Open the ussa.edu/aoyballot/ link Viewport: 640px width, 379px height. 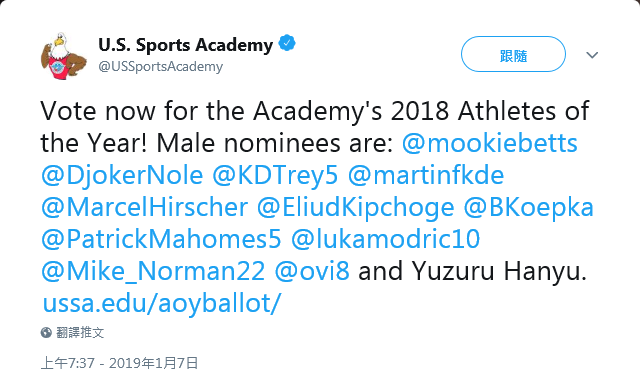pyautogui.click(x=162, y=303)
